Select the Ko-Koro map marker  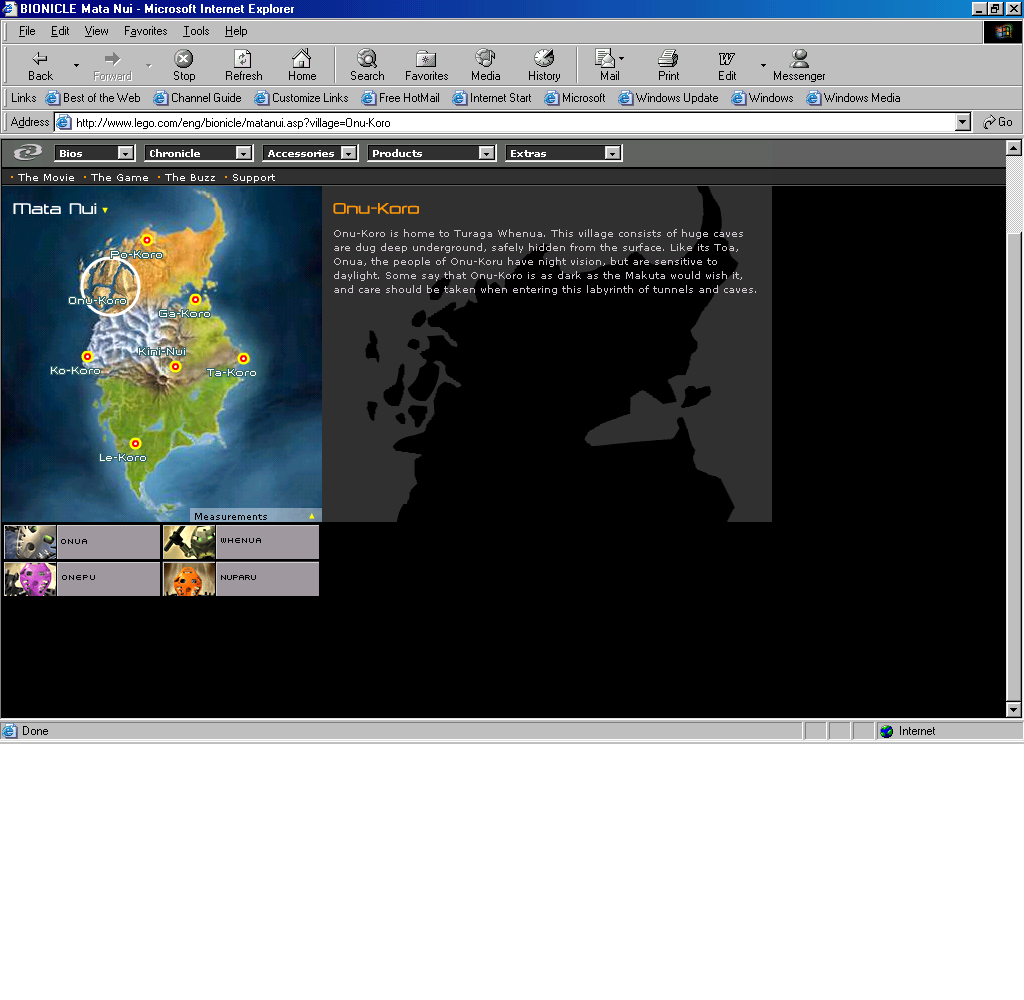[88, 356]
